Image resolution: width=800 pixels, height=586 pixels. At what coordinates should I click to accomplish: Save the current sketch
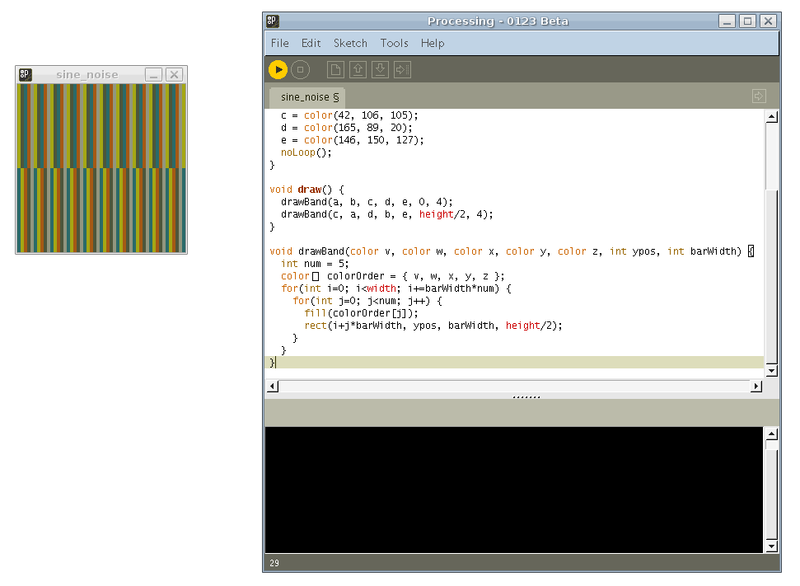tap(381, 69)
